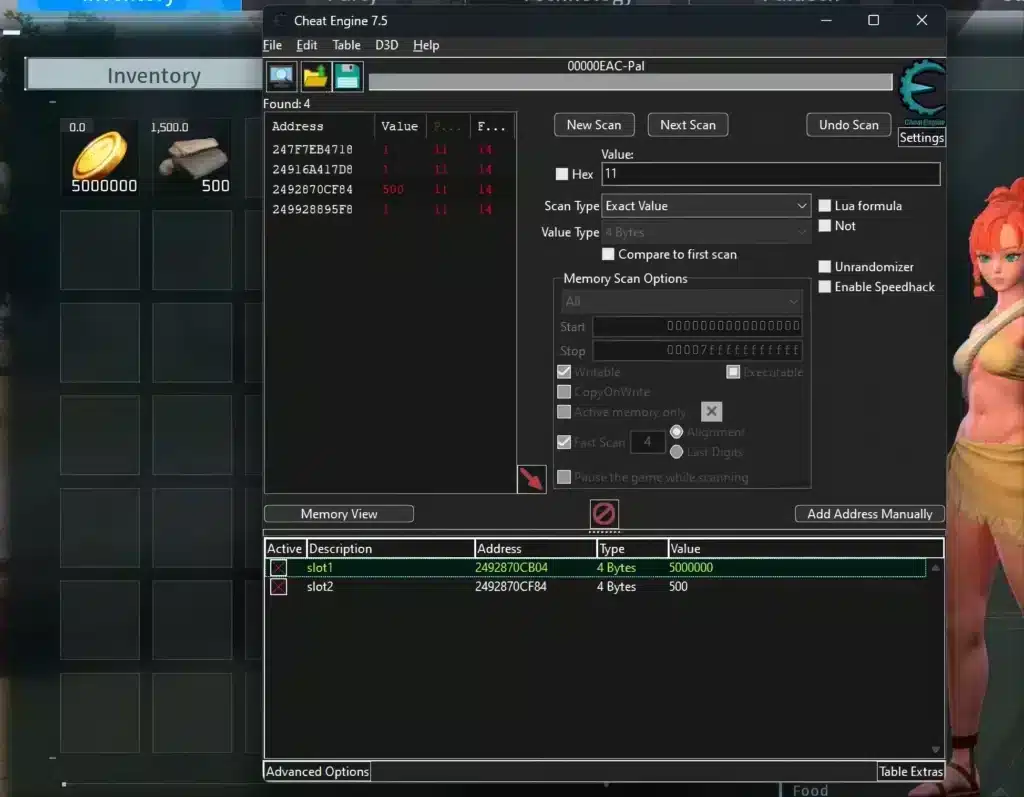The width and height of the screenshot is (1024, 797).
Task: Click the Cheat Engine logo icon
Action: (921, 91)
